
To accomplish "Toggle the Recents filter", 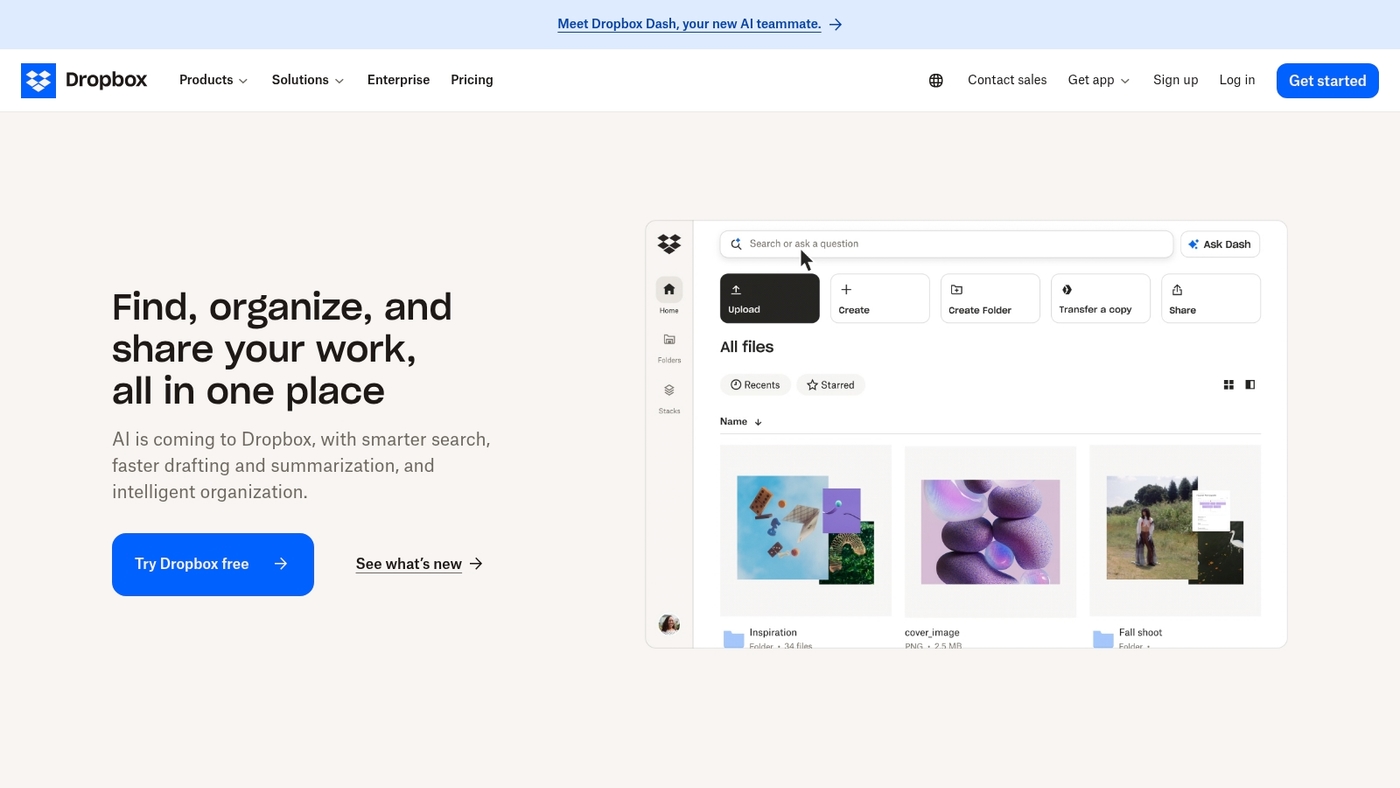I will point(755,384).
